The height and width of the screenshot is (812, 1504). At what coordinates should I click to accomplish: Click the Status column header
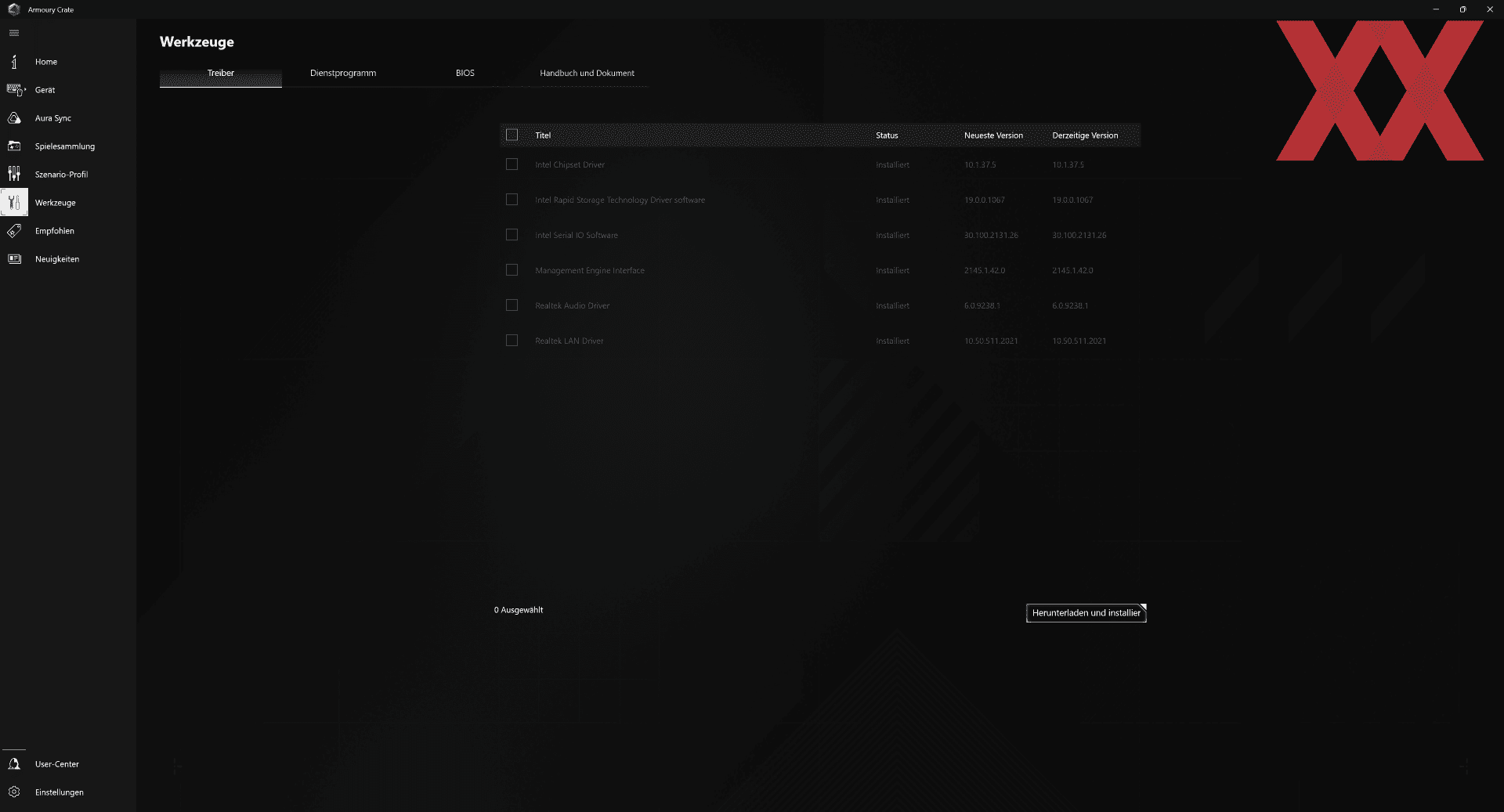click(x=887, y=135)
